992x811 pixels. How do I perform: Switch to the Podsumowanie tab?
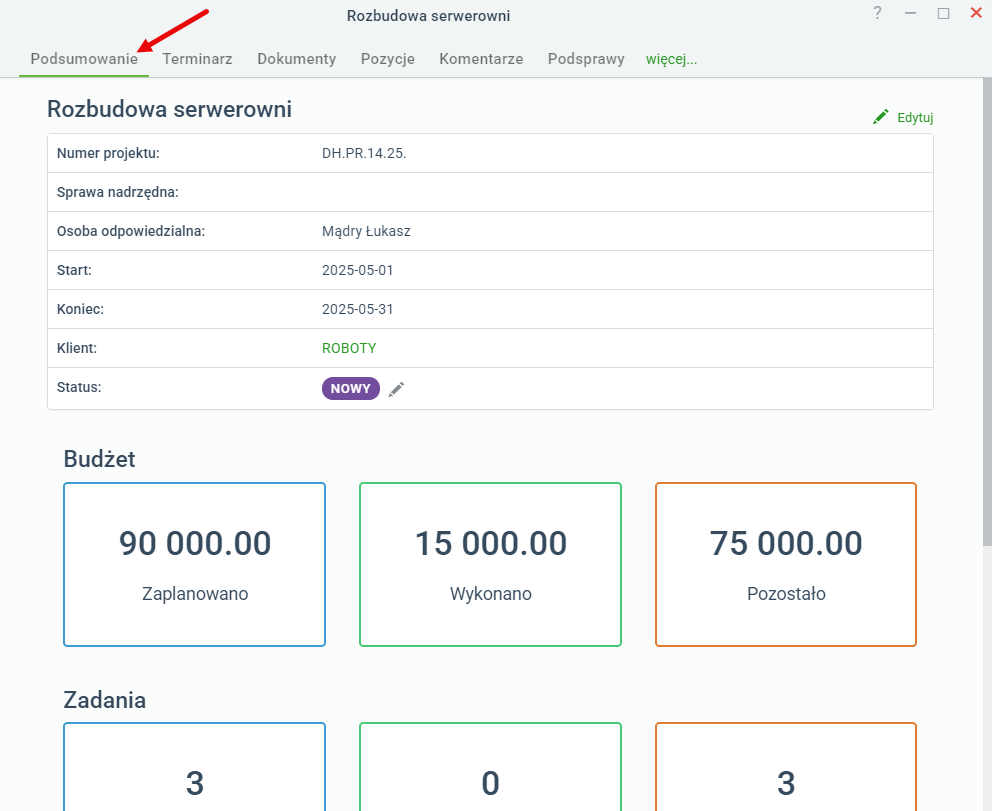(x=84, y=59)
